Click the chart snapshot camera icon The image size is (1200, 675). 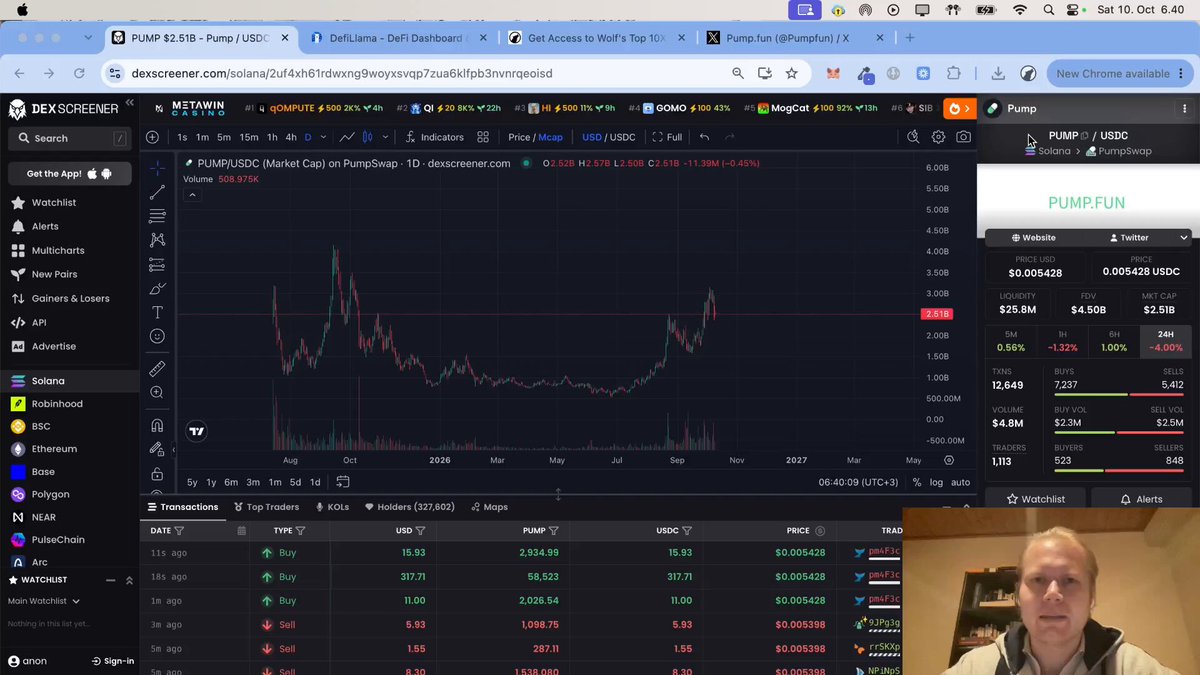point(963,137)
